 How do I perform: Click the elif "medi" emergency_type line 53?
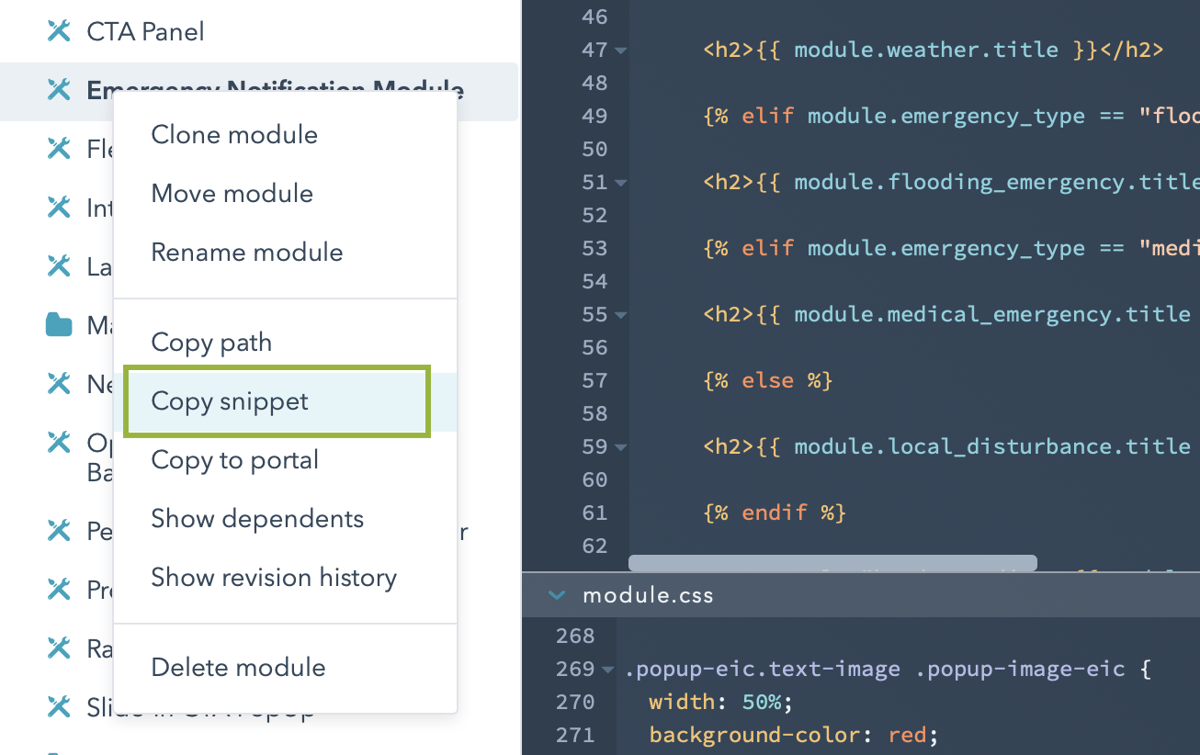951,248
